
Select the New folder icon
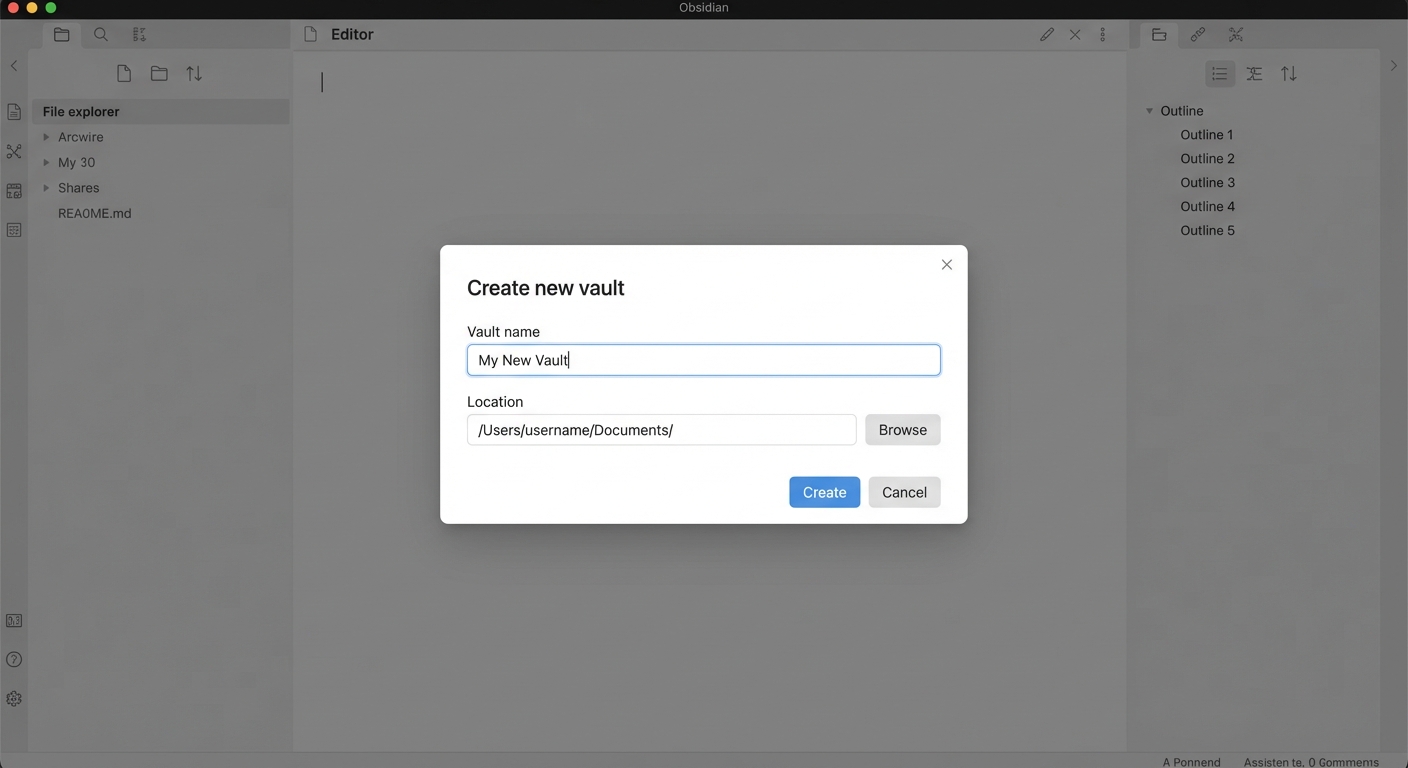pos(158,73)
